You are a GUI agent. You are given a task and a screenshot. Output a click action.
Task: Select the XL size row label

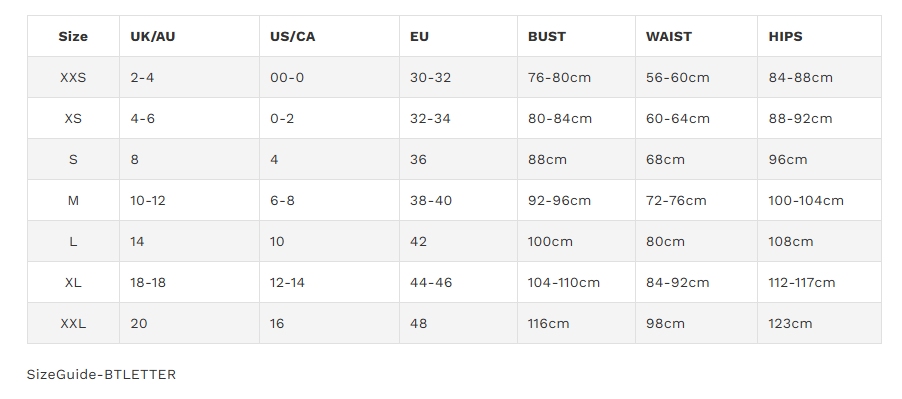(x=73, y=282)
